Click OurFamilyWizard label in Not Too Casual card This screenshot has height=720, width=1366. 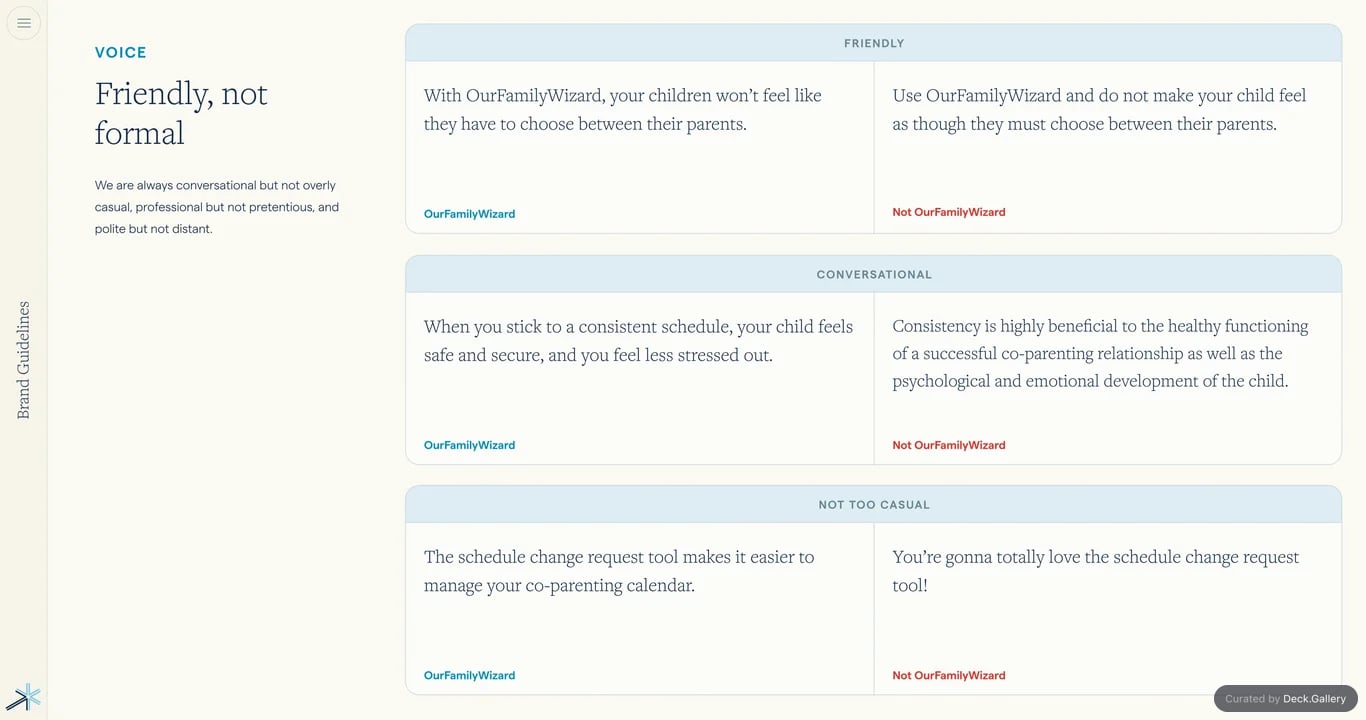pyautogui.click(x=469, y=675)
